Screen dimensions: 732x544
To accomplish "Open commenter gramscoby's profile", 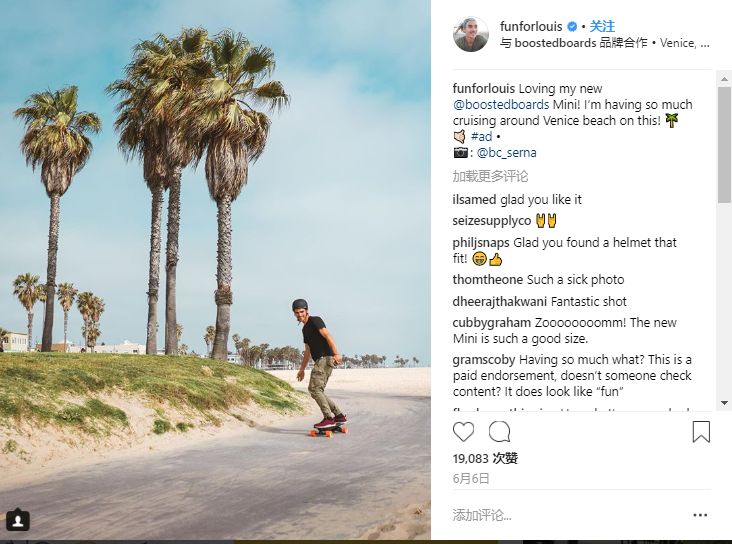I will [484, 360].
